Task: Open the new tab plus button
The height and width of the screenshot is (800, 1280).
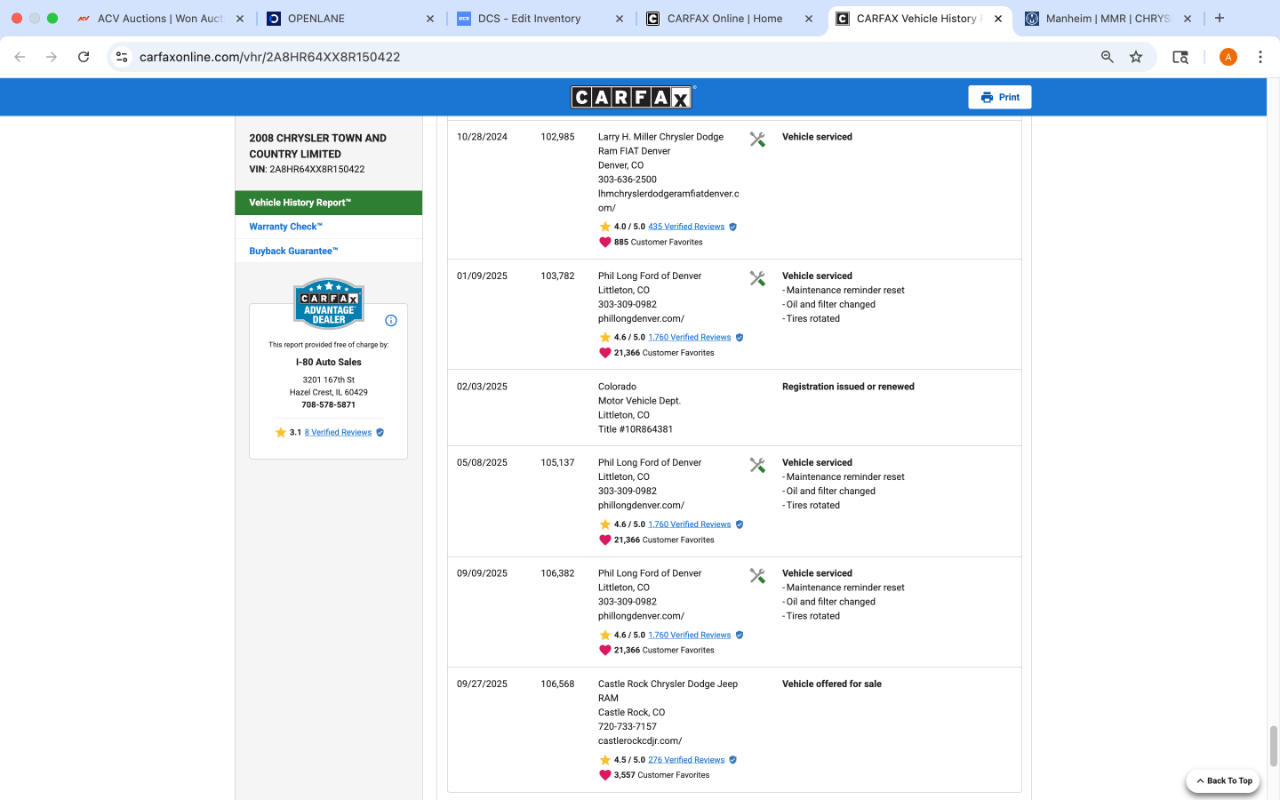Action: (x=1219, y=18)
